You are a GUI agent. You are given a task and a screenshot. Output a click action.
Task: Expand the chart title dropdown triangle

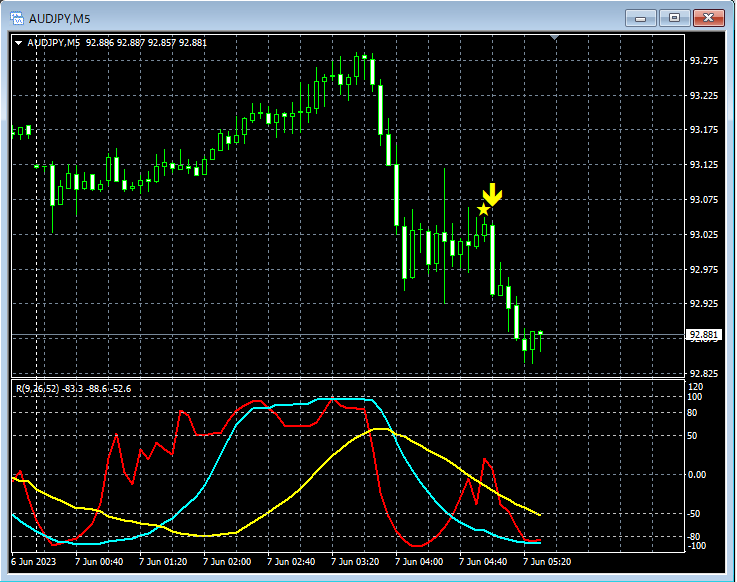(18, 43)
